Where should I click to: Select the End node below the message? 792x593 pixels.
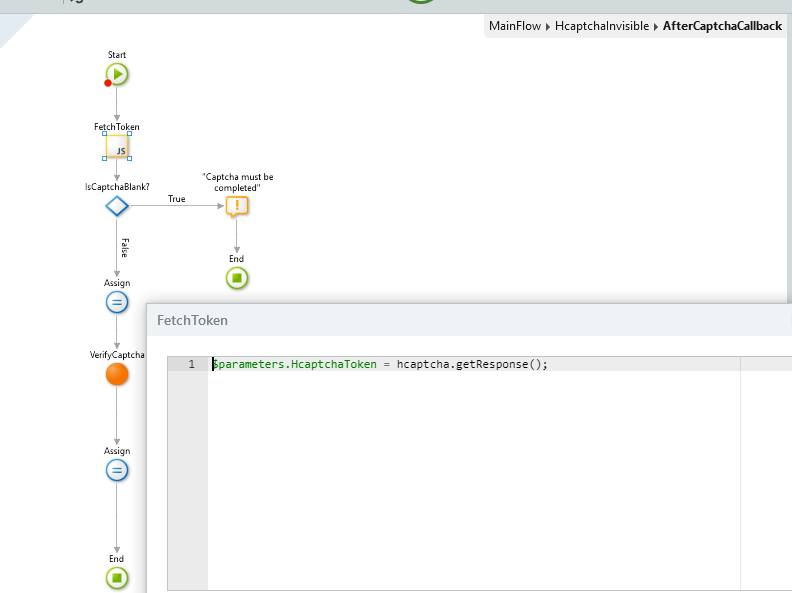(x=236, y=278)
